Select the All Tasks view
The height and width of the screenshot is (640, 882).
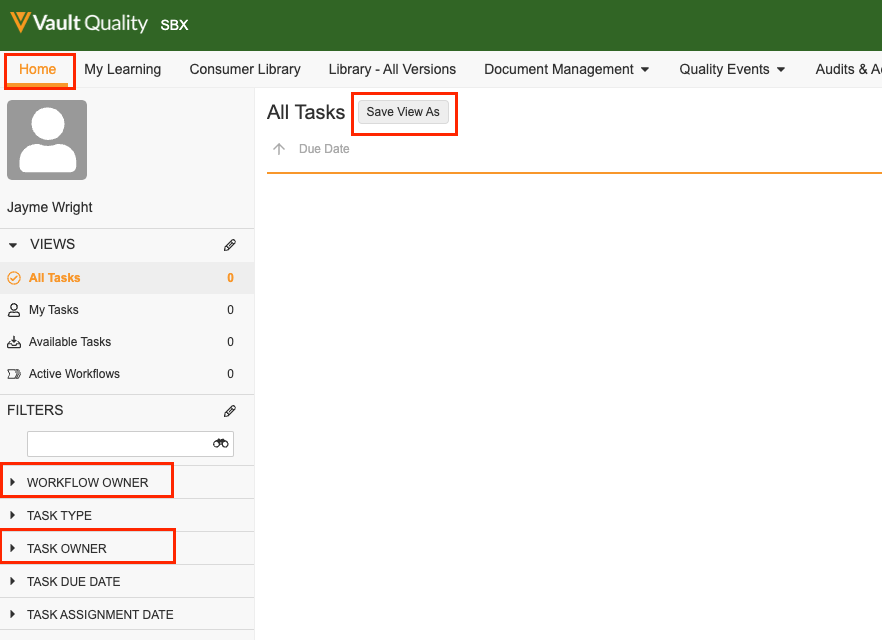(x=54, y=278)
